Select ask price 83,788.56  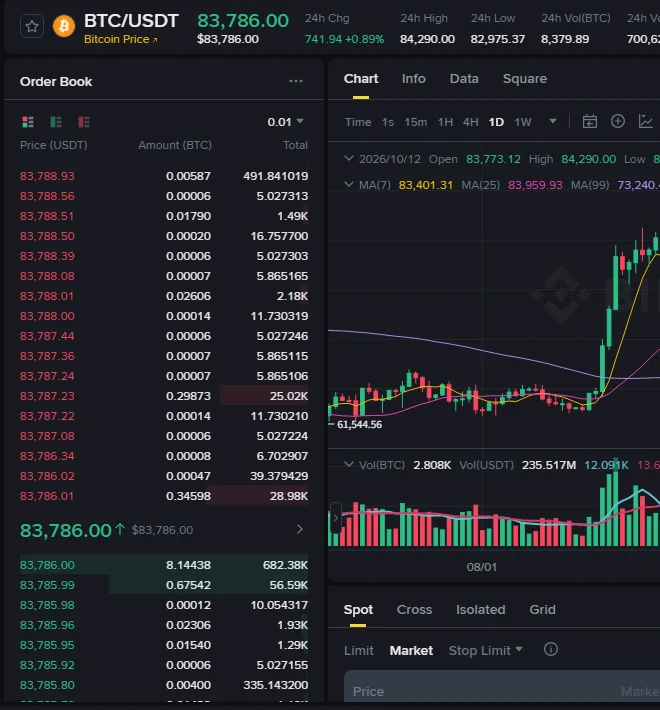click(x=47, y=196)
